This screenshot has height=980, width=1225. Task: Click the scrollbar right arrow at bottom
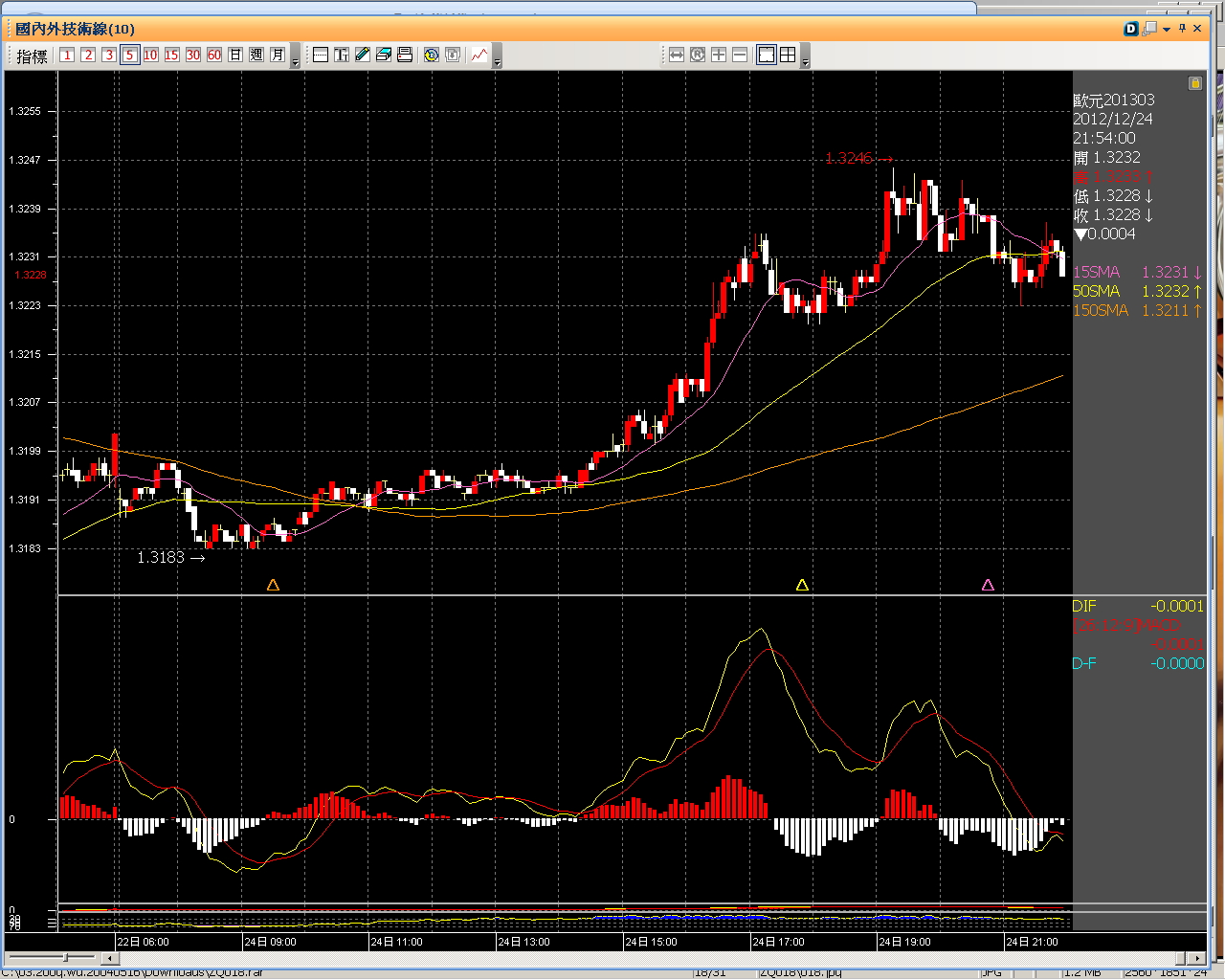1197,958
